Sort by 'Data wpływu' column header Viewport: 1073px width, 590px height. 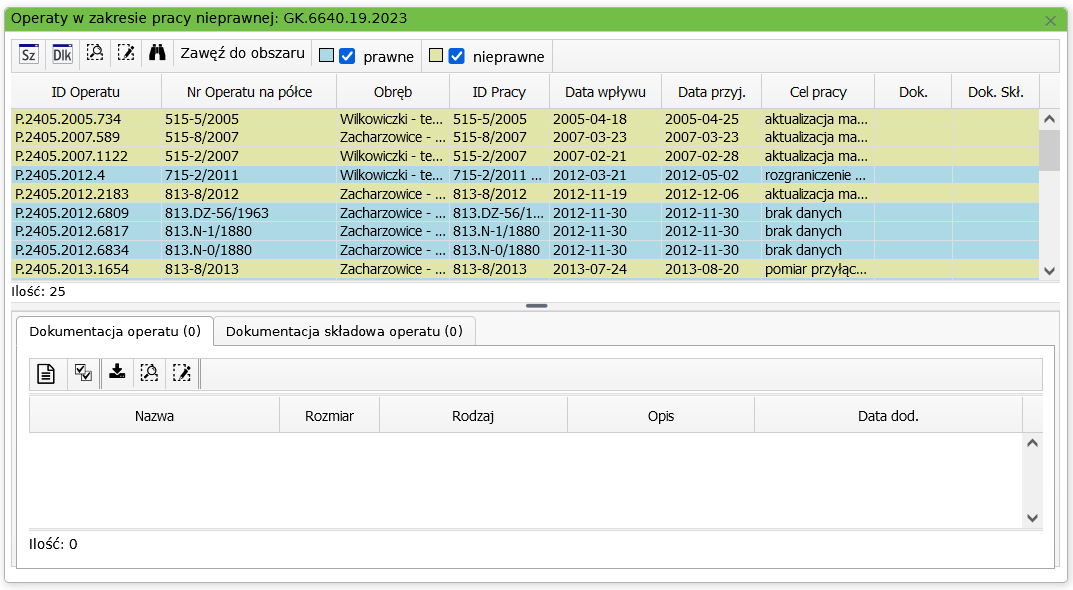point(605,92)
